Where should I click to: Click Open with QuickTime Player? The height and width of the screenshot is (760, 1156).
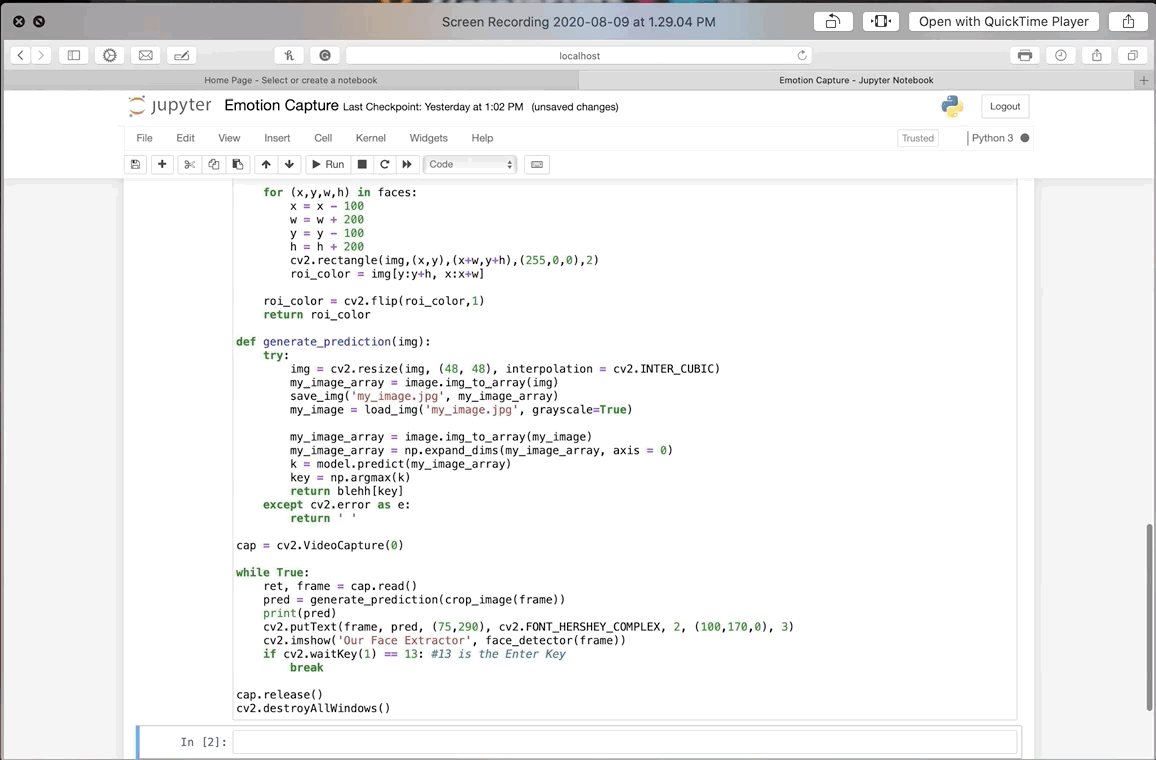pos(1003,21)
